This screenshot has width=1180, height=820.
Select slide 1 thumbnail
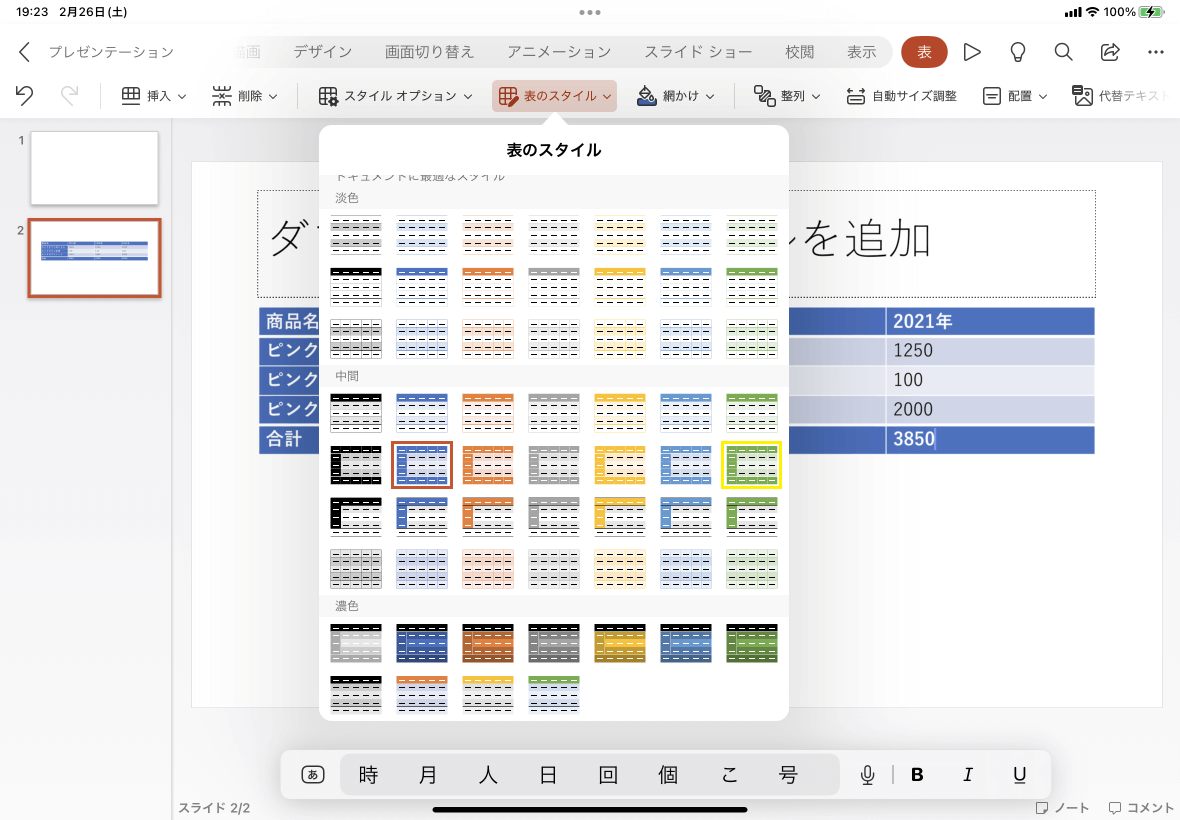(x=94, y=168)
